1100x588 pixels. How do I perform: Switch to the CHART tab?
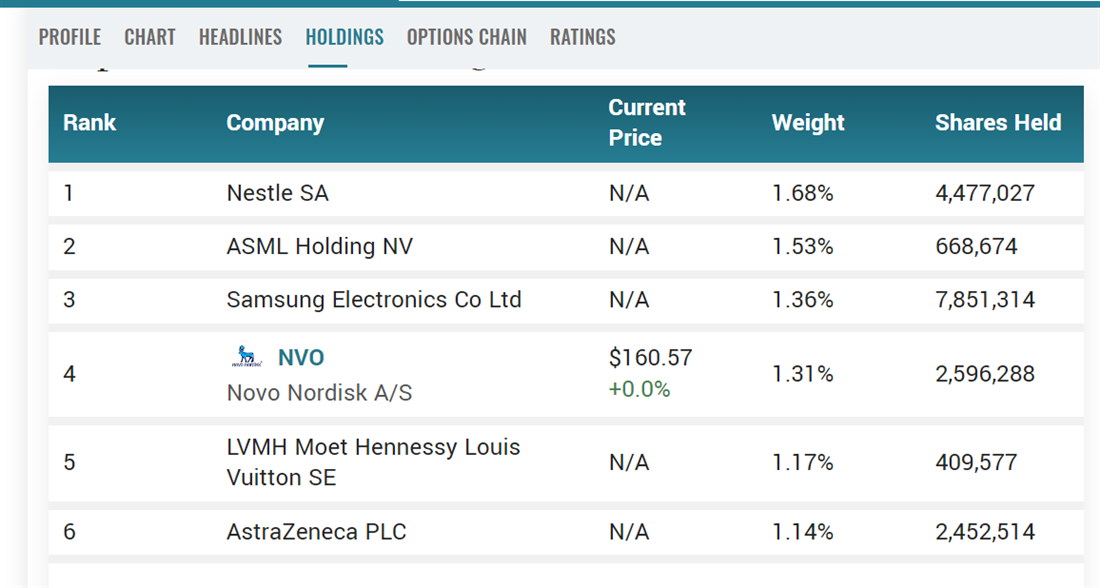coord(150,37)
